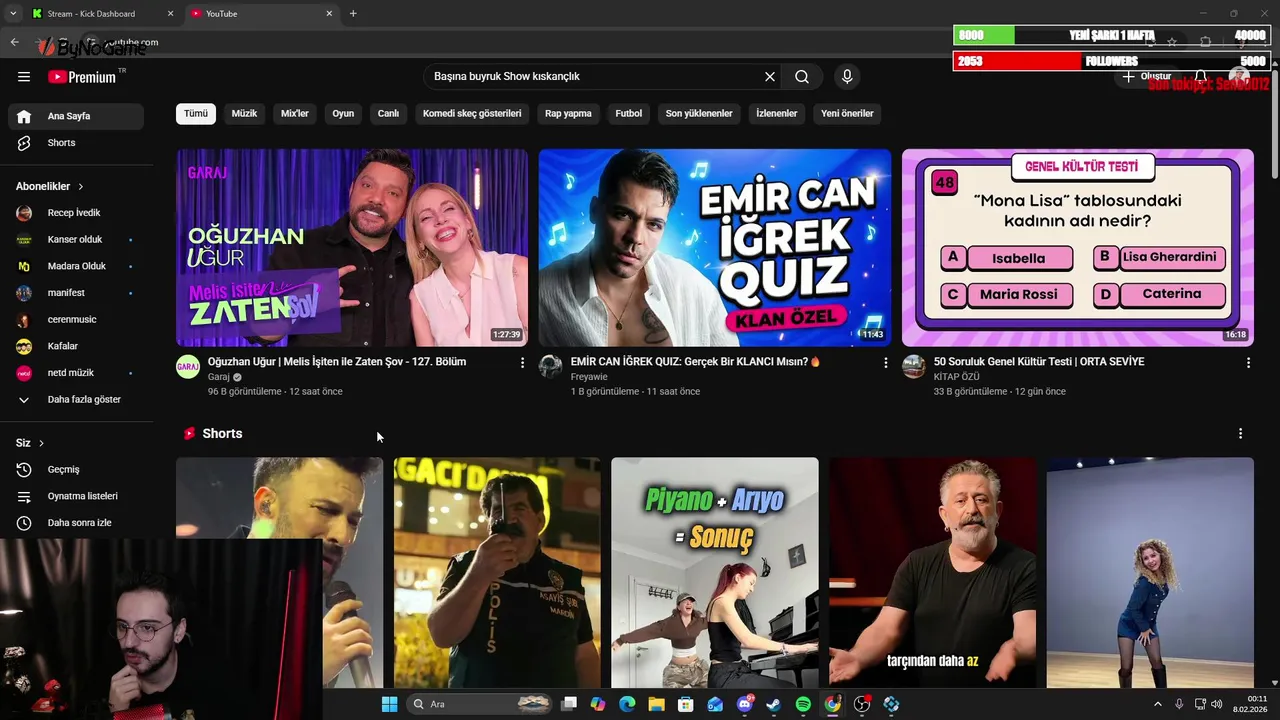Play the EMİR CAN İĞREK QUIZ thumbnail
The image size is (1280, 720).
pyautogui.click(x=715, y=248)
